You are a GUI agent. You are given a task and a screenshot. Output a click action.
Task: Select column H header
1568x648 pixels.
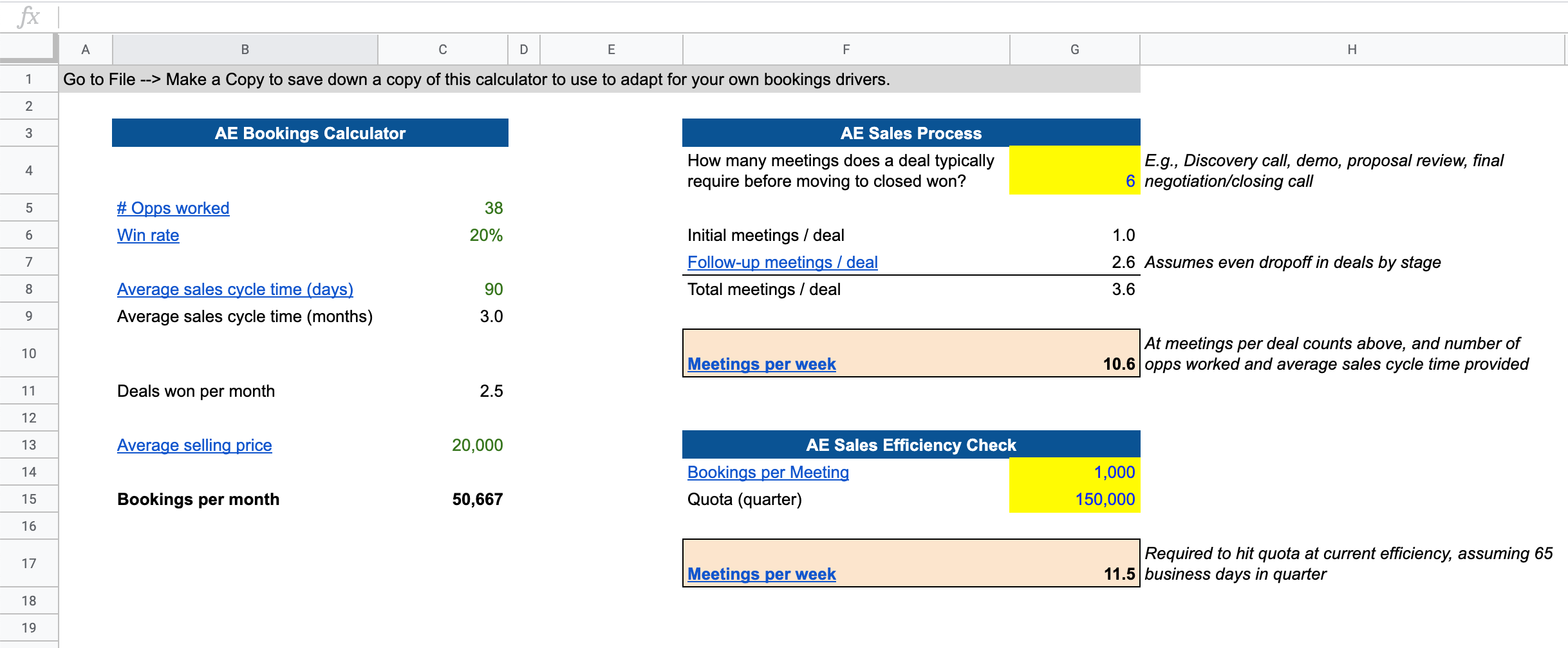coord(1352,50)
